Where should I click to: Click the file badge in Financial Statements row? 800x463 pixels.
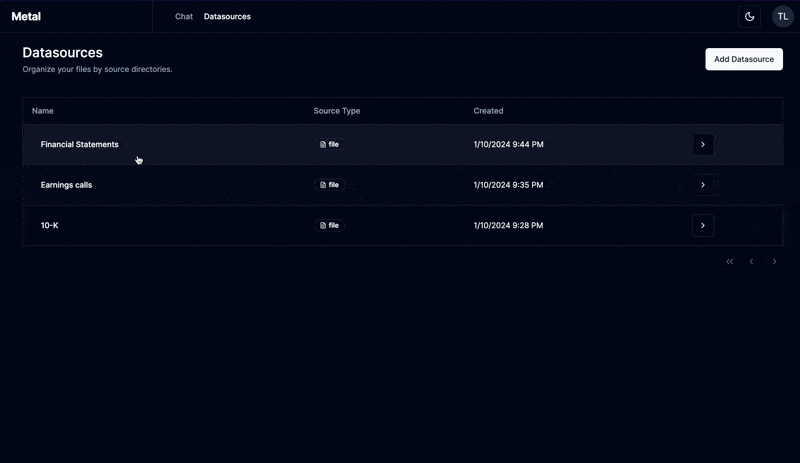329,144
